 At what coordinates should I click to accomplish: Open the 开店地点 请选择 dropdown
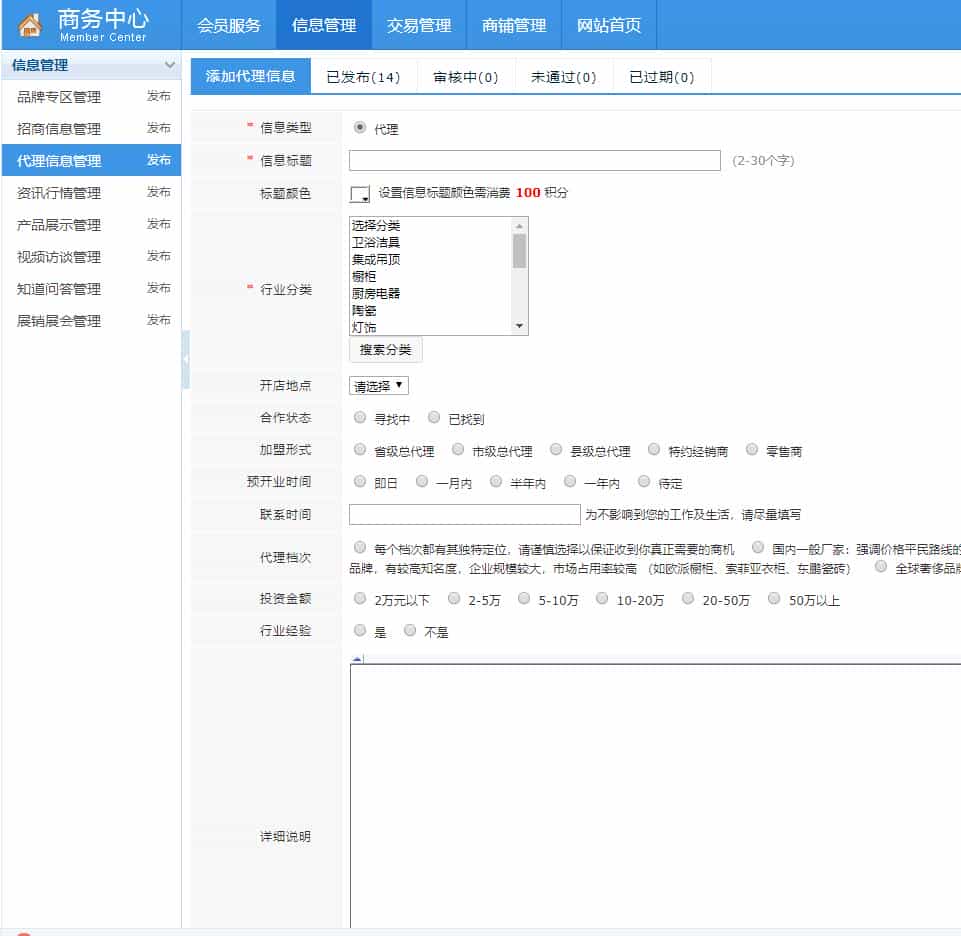(x=378, y=386)
